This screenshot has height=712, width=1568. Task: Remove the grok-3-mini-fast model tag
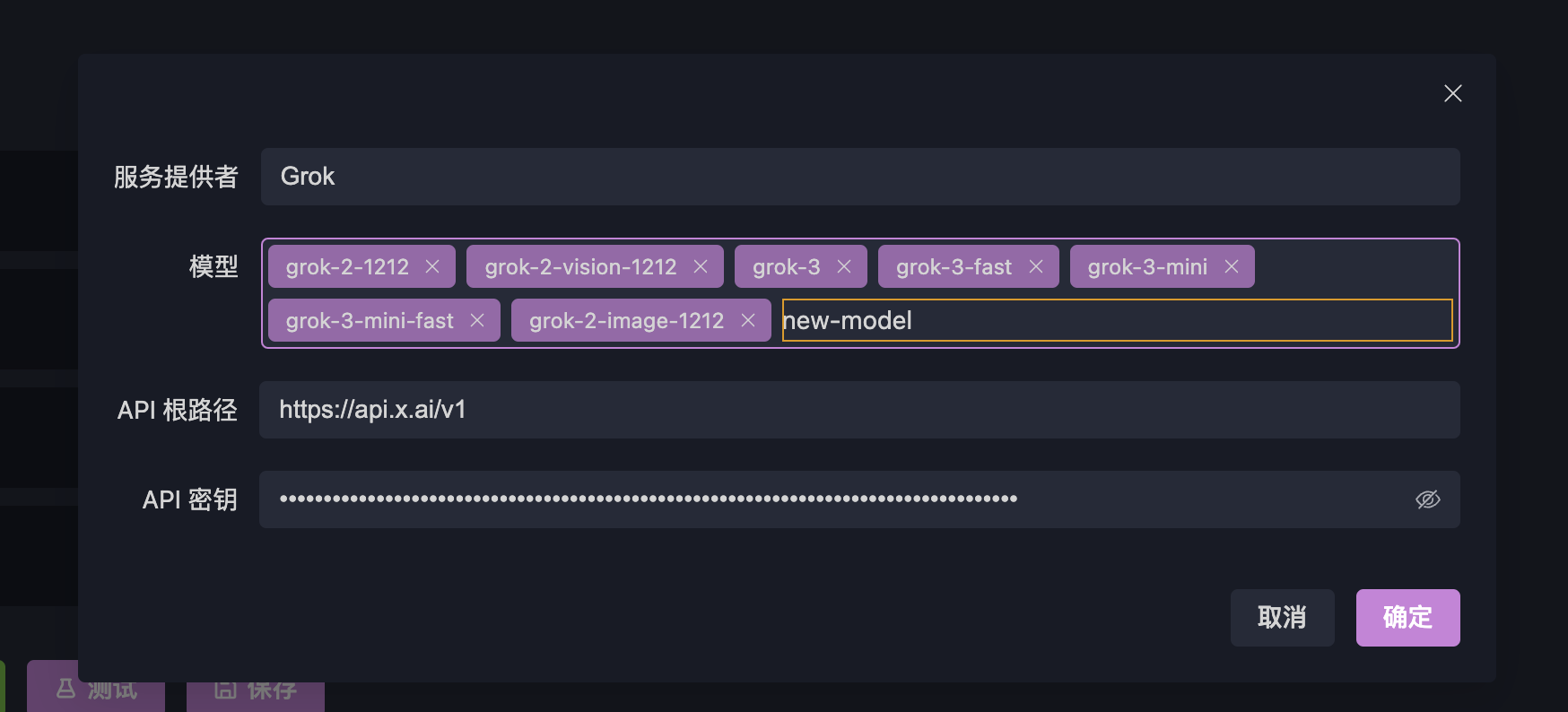pyautogui.click(x=477, y=321)
